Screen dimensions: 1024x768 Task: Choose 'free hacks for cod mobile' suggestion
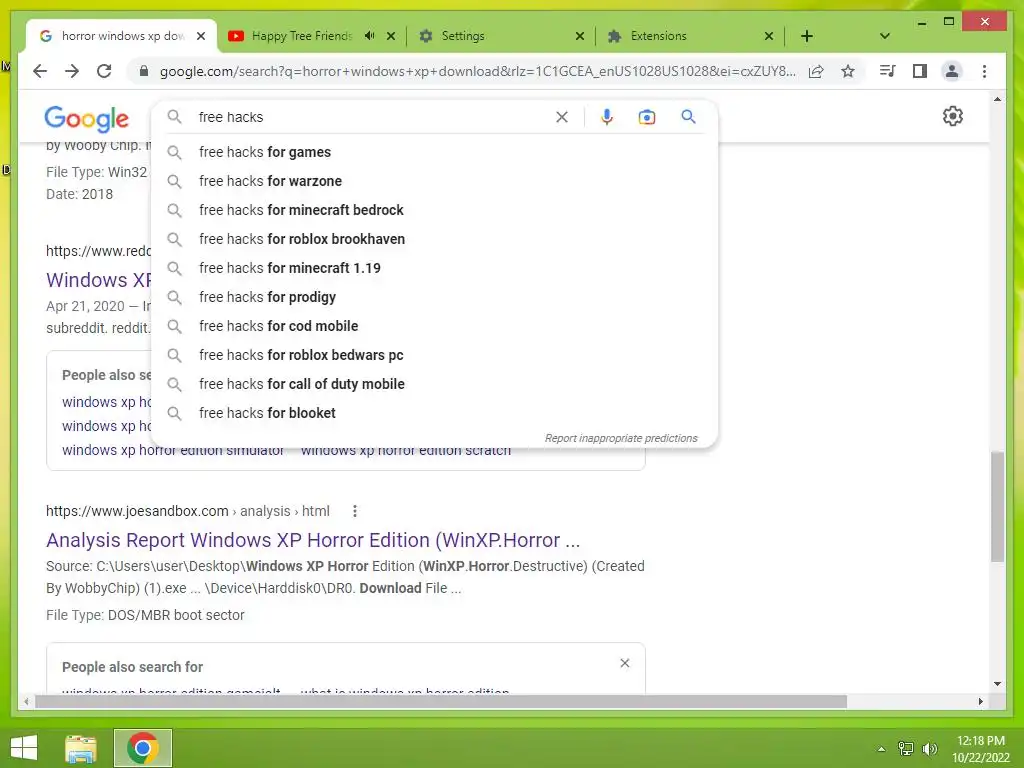click(x=434, y=326)
